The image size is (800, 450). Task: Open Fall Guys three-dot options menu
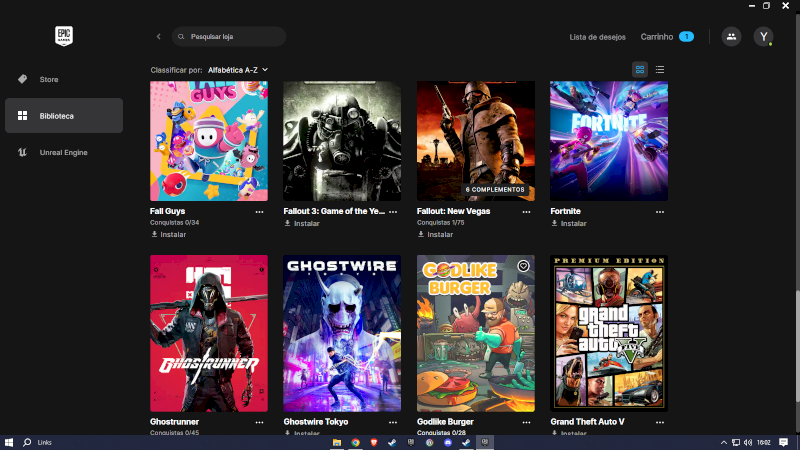tap(259, 212)
